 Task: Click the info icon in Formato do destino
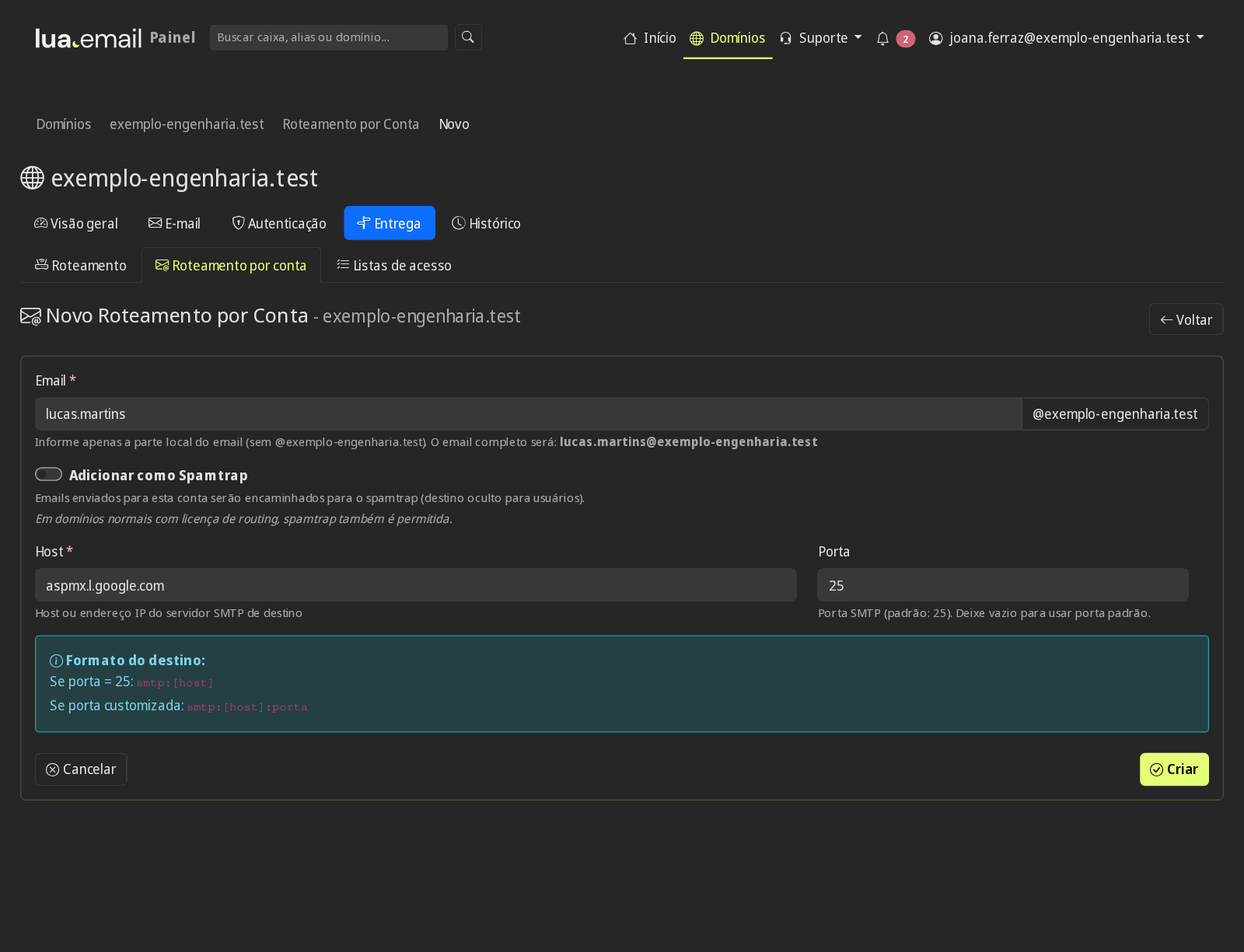click(56, 661)
